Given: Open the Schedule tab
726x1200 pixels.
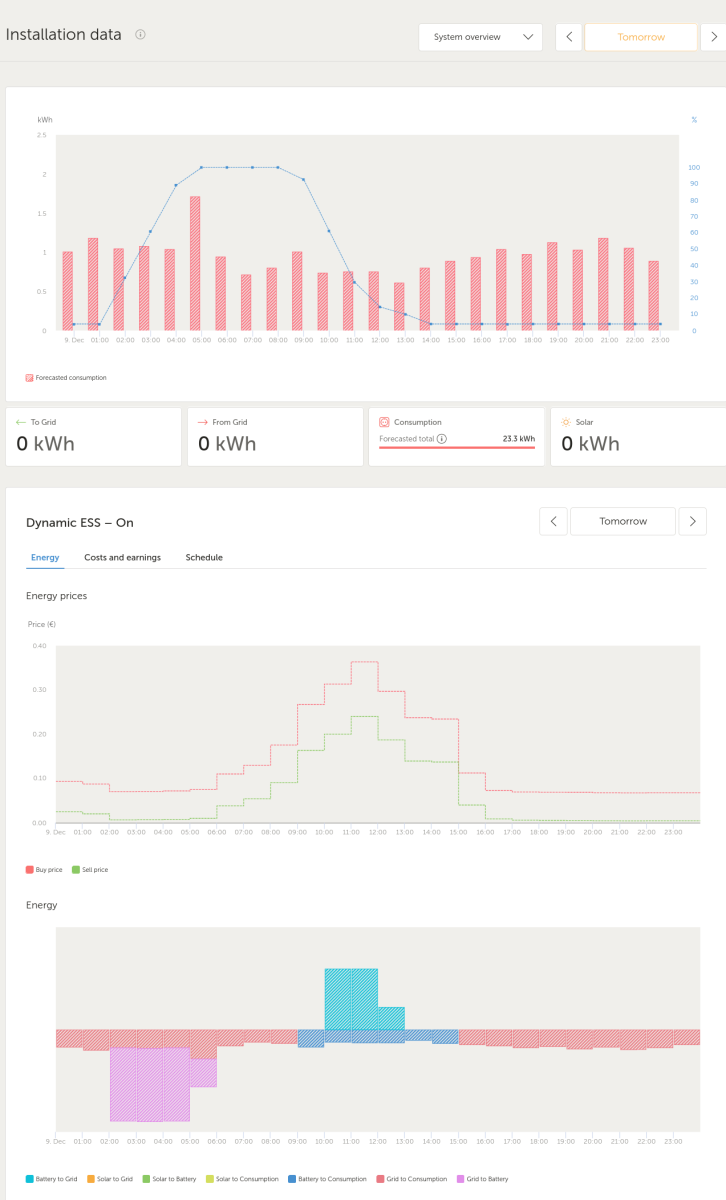Looking at the screenshot, I should click(204, 557).
